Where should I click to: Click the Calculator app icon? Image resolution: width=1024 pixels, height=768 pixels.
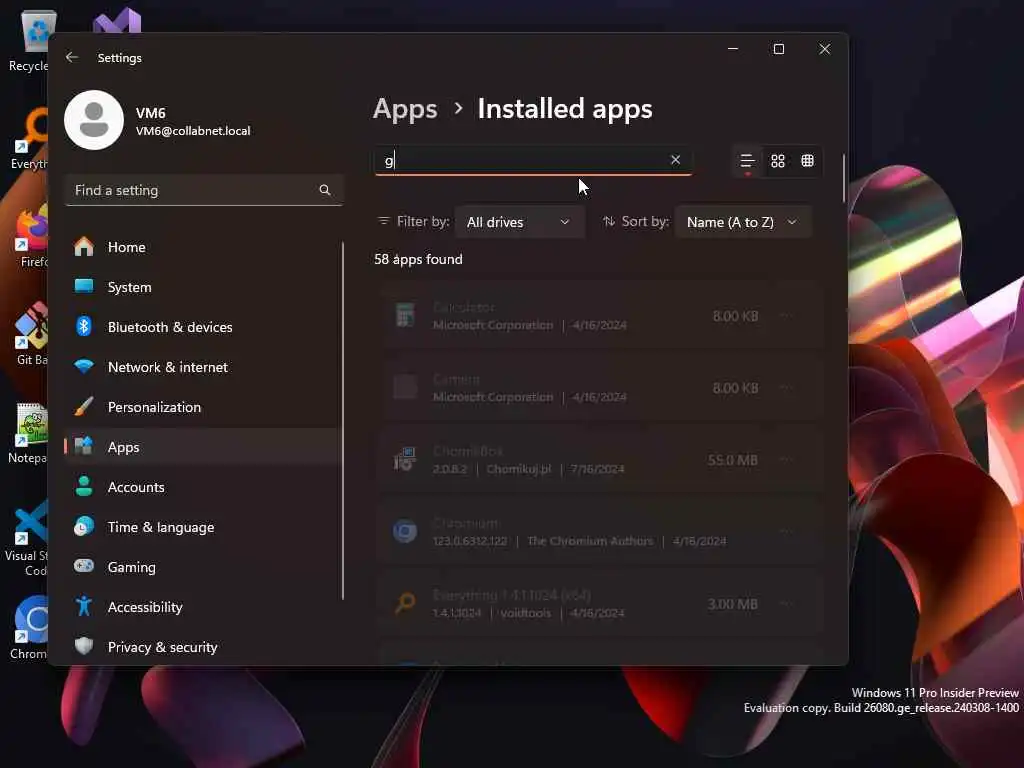(405, 316)
